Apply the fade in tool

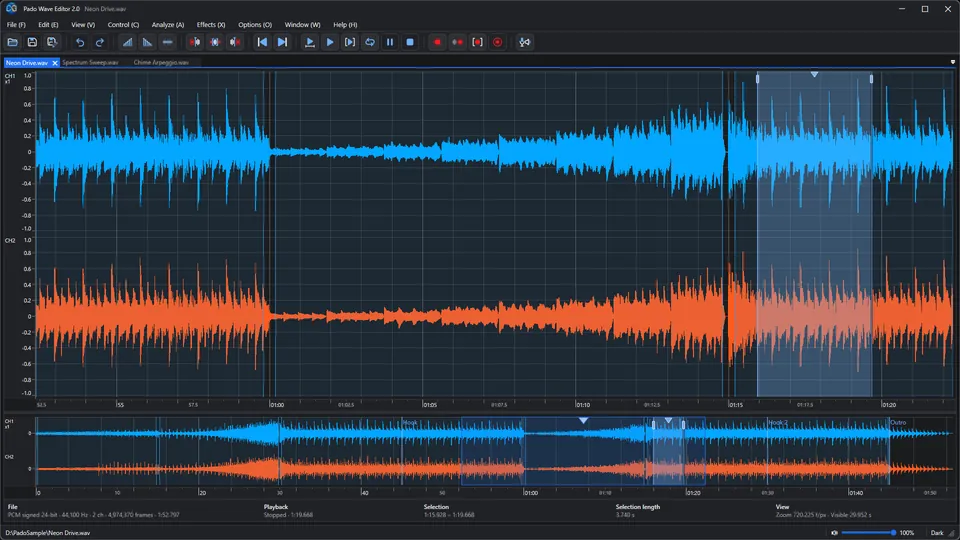(x=127, y=42)
